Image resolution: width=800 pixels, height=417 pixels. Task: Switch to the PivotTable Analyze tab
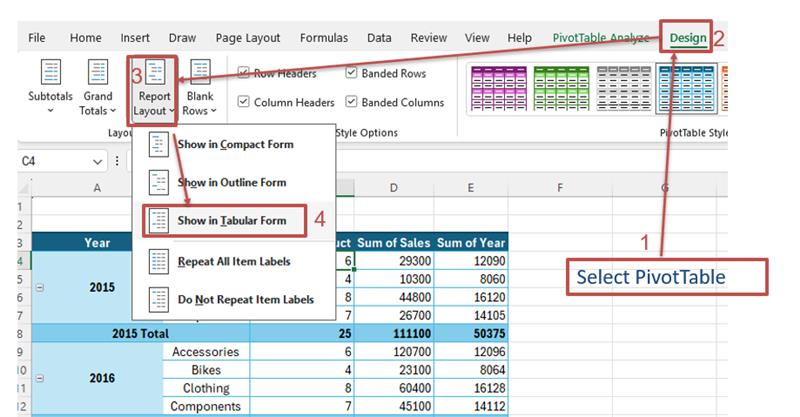[x=601, y=38]
